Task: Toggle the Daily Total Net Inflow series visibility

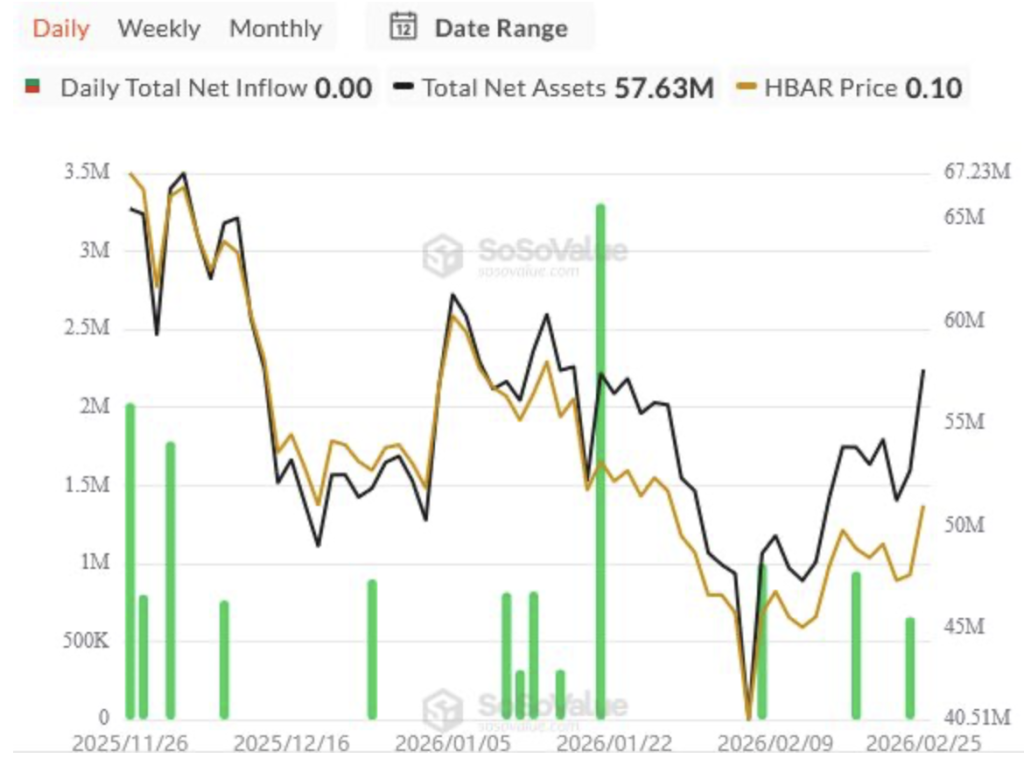Action: [200, 88]
